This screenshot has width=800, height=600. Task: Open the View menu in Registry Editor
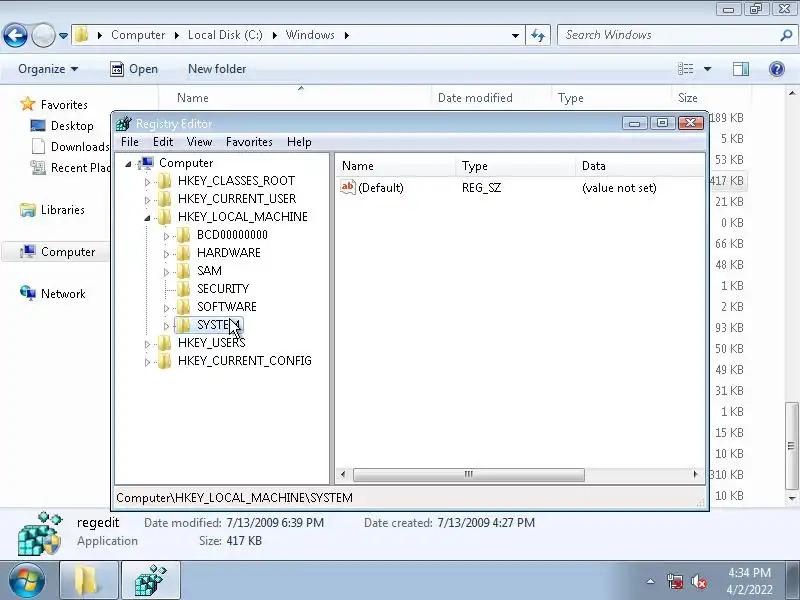pos(199,142)
